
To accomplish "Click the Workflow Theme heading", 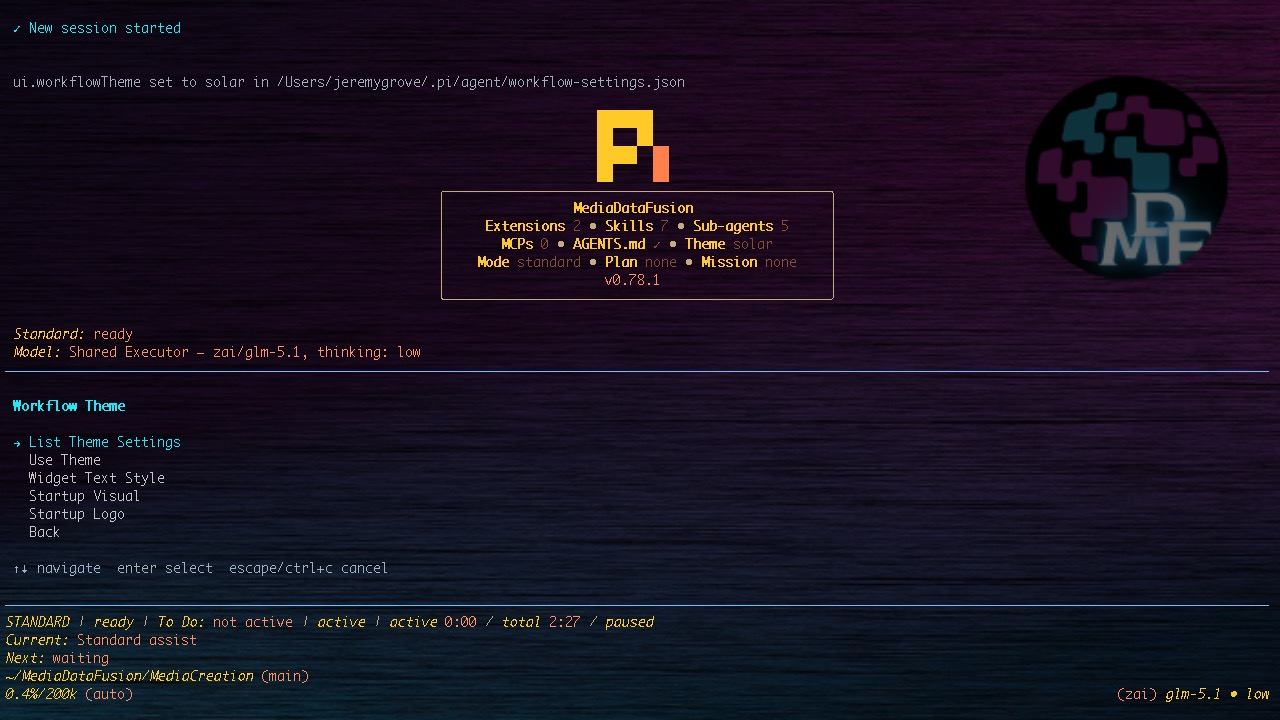I will 69,406.
